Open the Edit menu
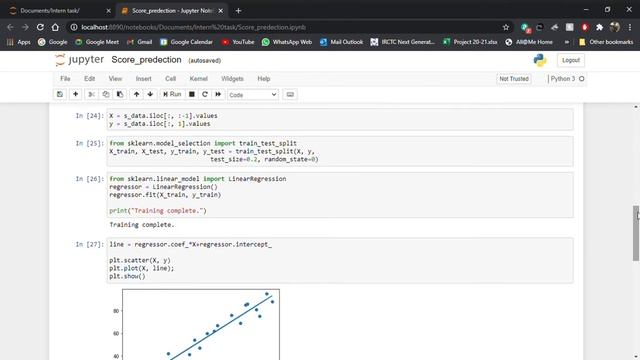640x360 pixels. pyautogui.click(x=89, y=79)
